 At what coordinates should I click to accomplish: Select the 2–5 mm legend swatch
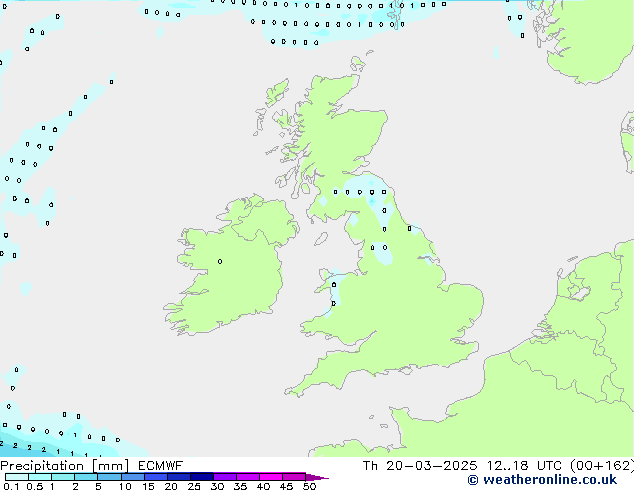pos(86,477)
